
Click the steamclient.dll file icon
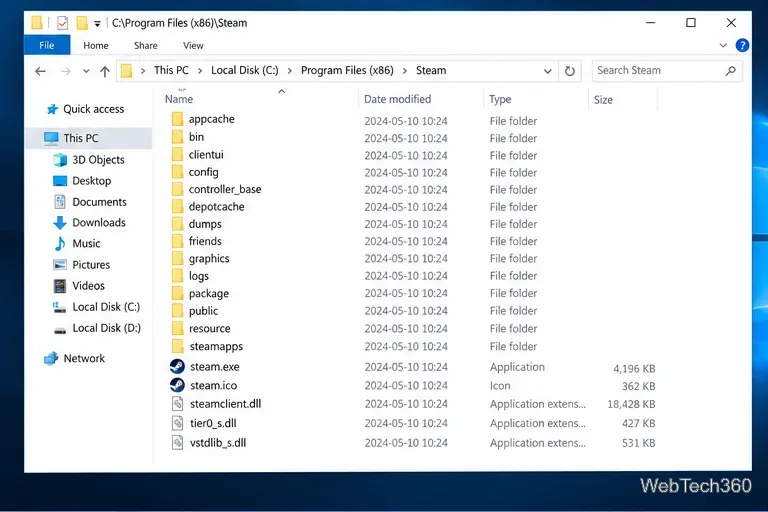click(x=177, y=404)
